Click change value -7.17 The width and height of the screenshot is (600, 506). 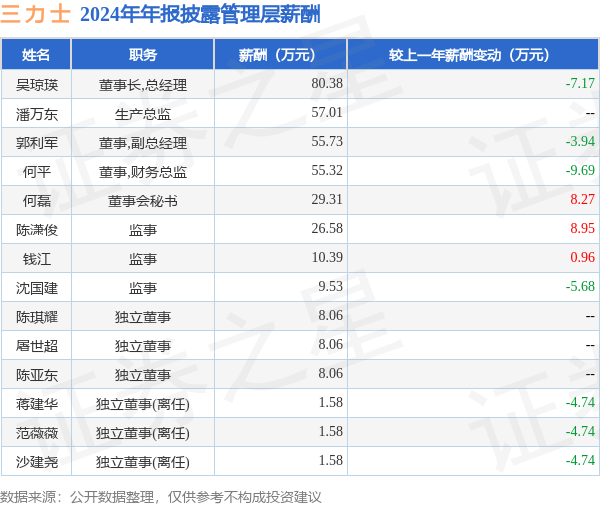click(580, 83)
